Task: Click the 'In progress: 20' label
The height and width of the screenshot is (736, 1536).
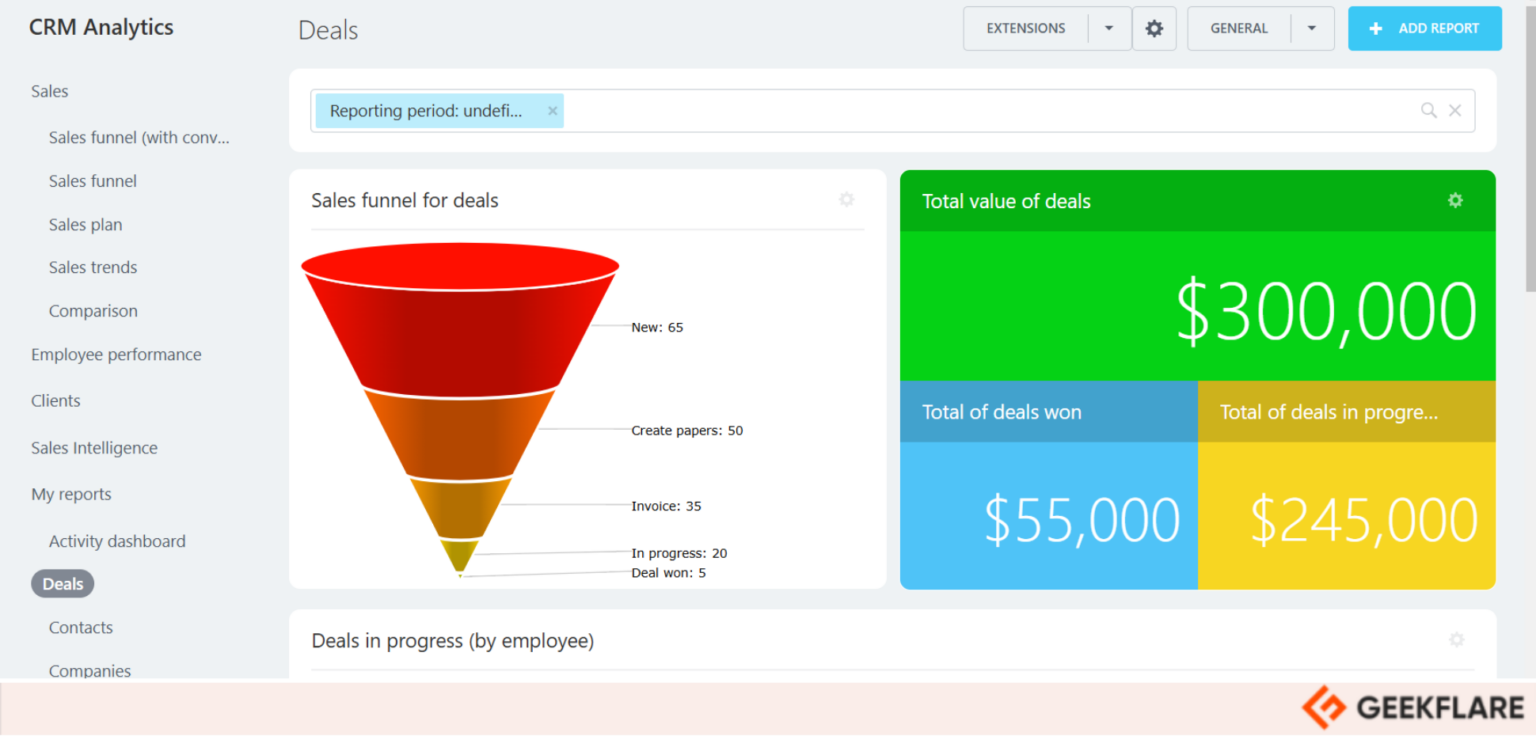Action: [x=679, y=553]
